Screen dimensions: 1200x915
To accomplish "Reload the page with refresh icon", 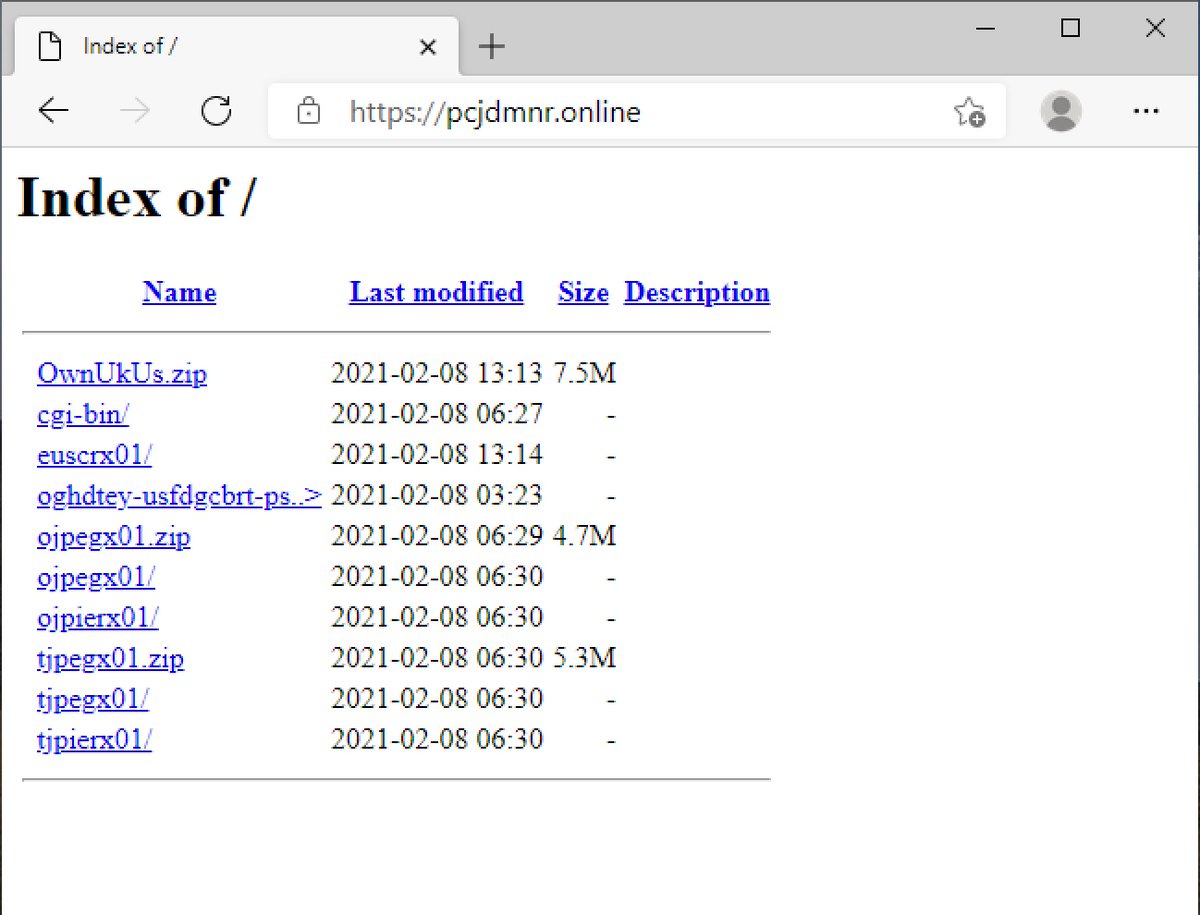I will coord(216,111).
